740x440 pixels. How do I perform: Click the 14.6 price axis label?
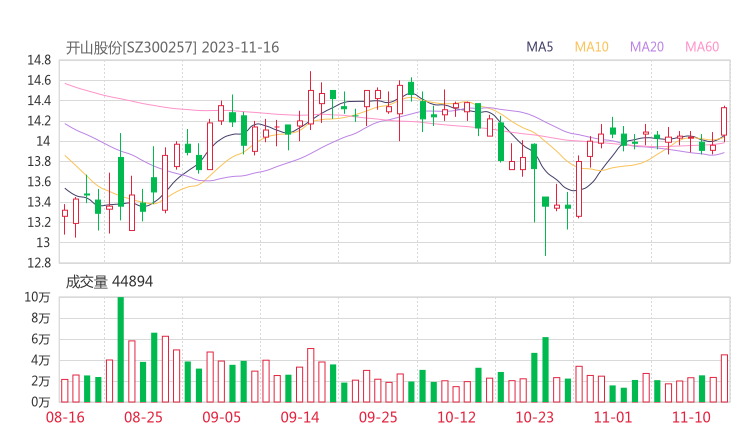click(x=39, y=81)
